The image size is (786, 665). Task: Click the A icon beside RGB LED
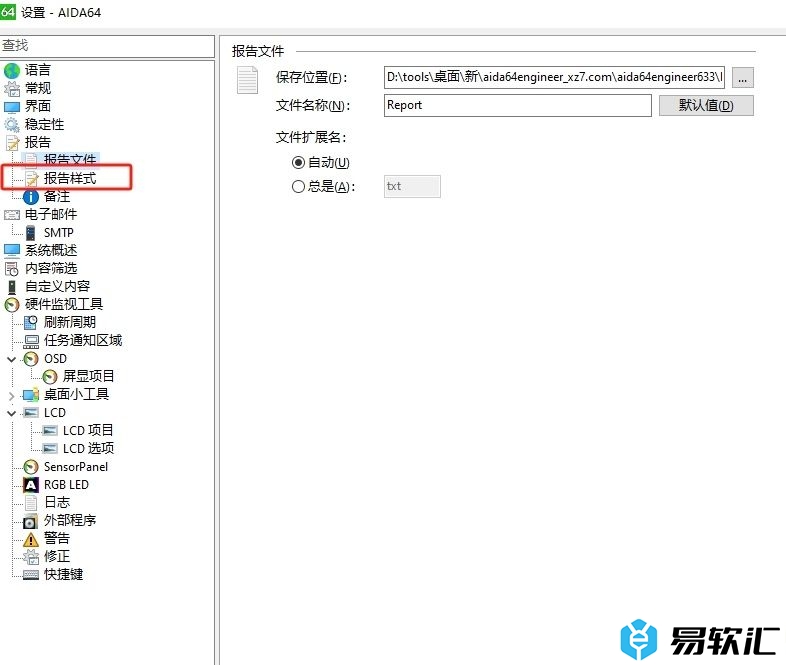(31, 485)
